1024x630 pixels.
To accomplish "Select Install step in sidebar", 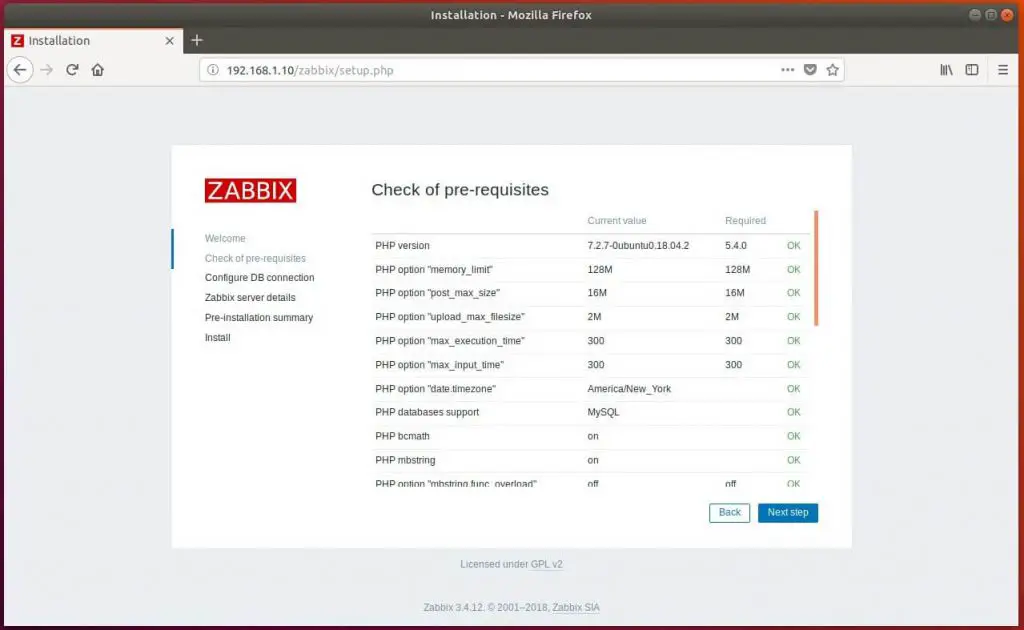I will (217, 338).
